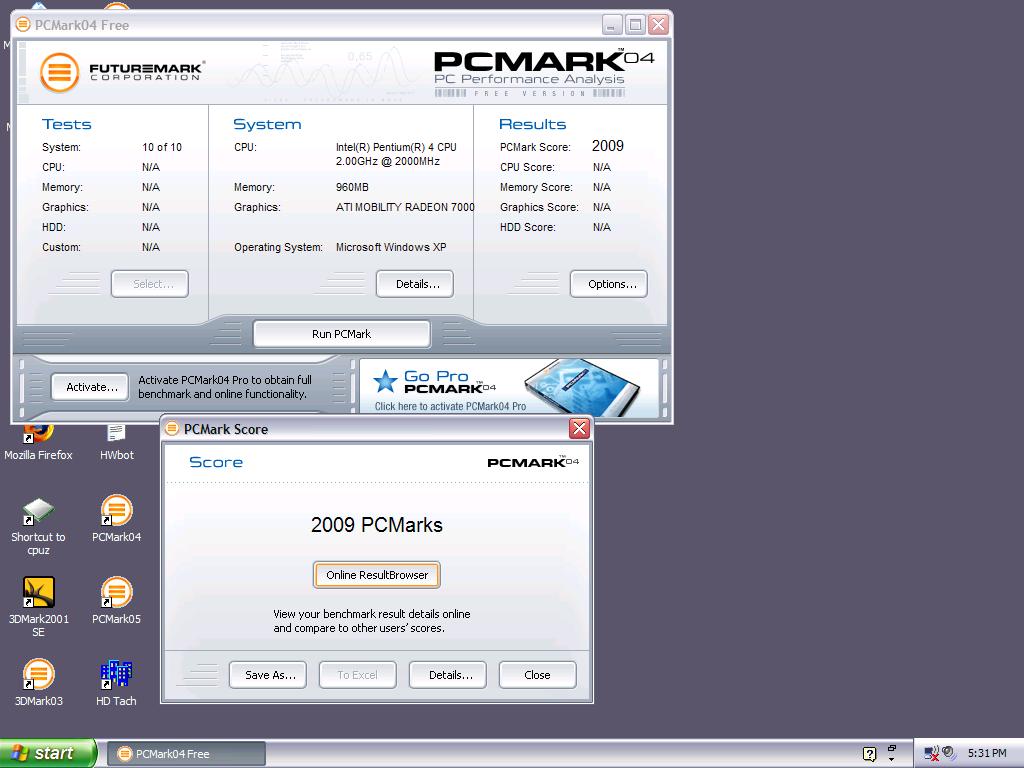Screen dimensions: 1024x768
Task: Open the Windows Start menu
Action: 48,753
